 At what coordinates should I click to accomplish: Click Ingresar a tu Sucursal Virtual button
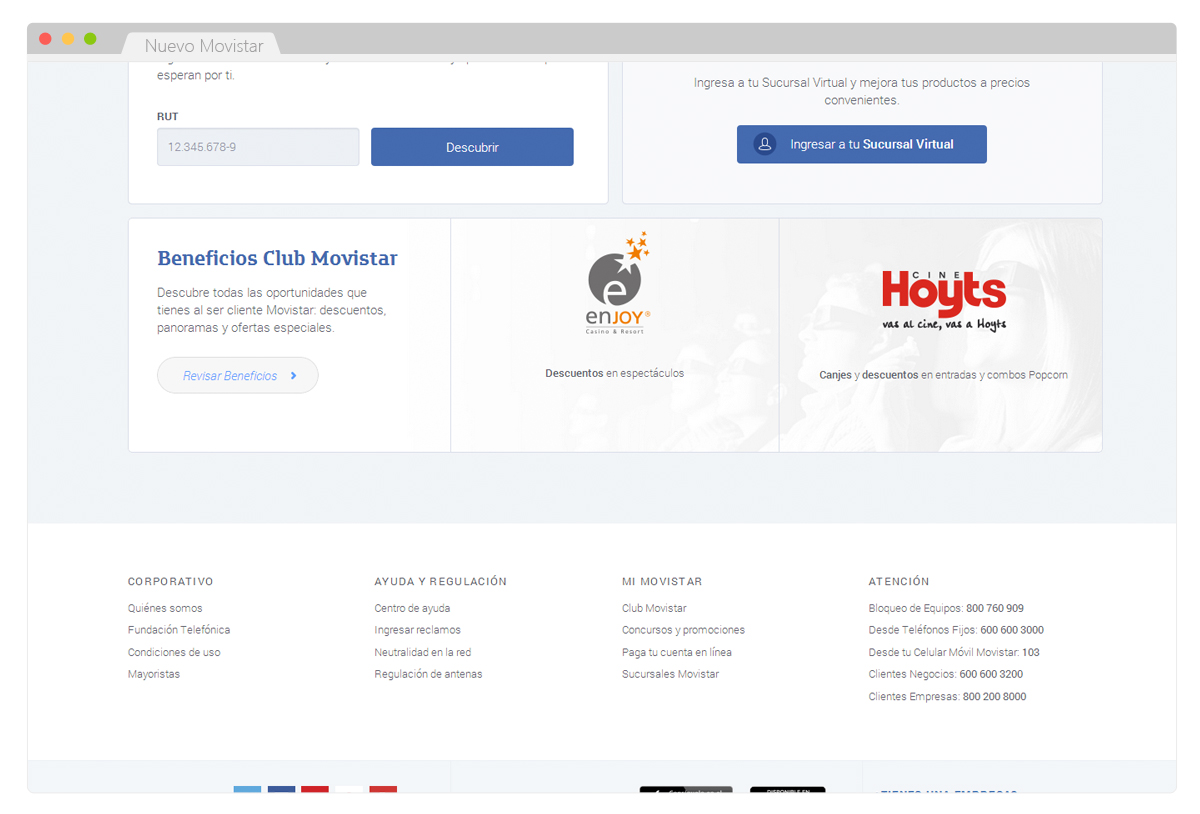(862, 144)
